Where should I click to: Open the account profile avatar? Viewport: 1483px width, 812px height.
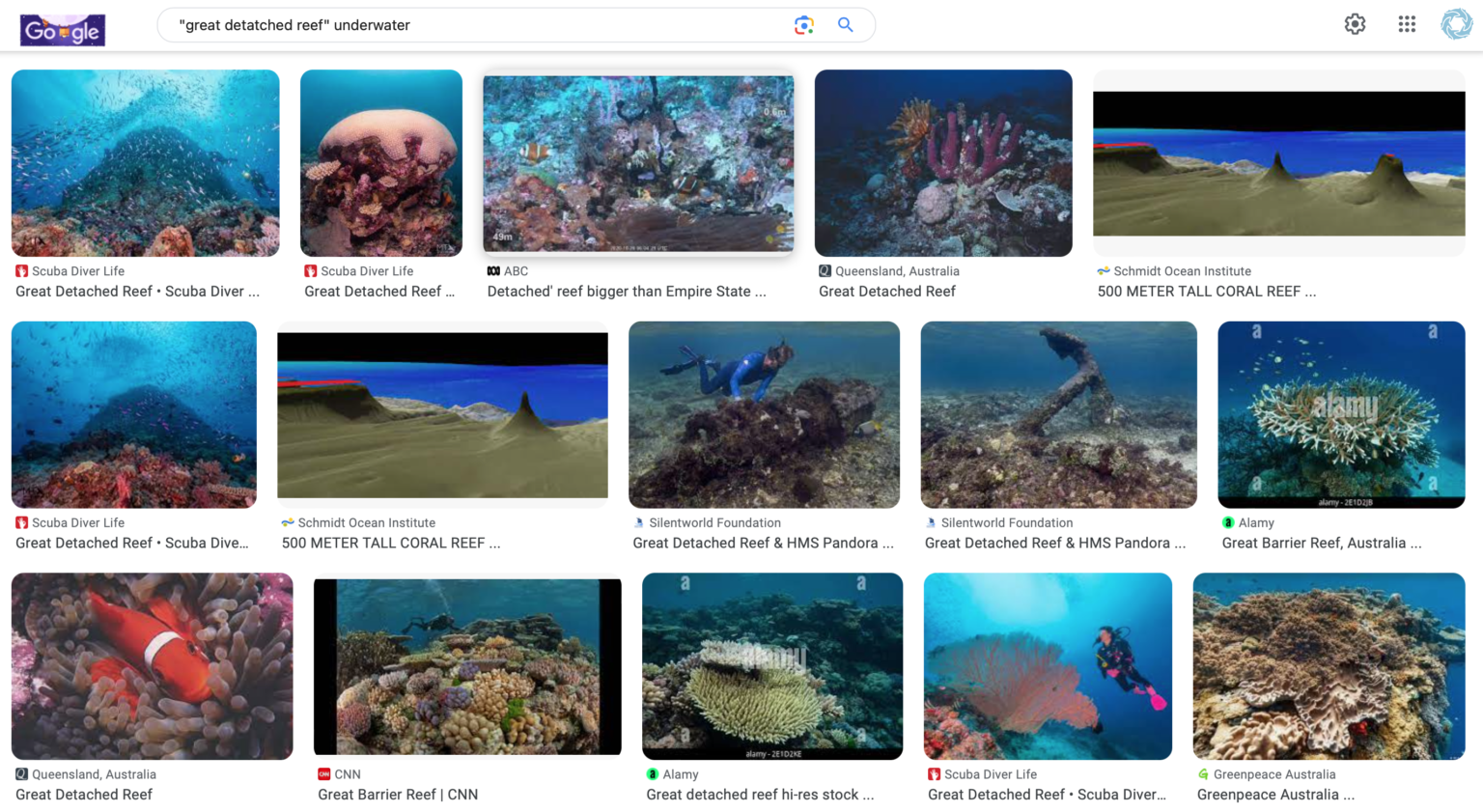click(x=1456, y=24)
